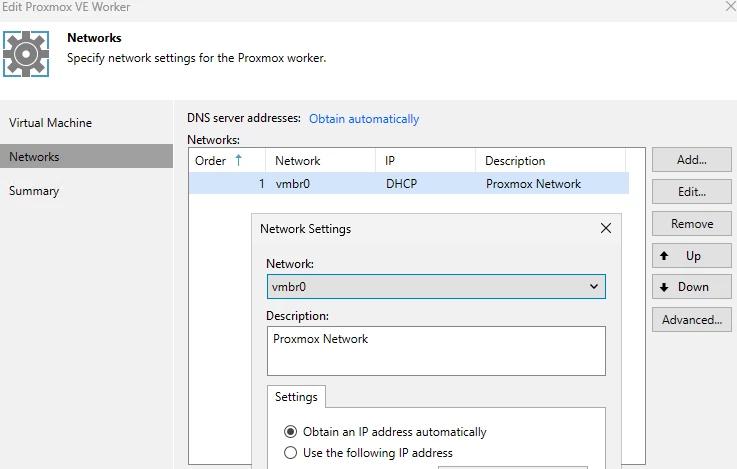Image resolution: width=737 pixels, height=469 pixels.
Task: Click the Add... button
Action: [692, 160]
